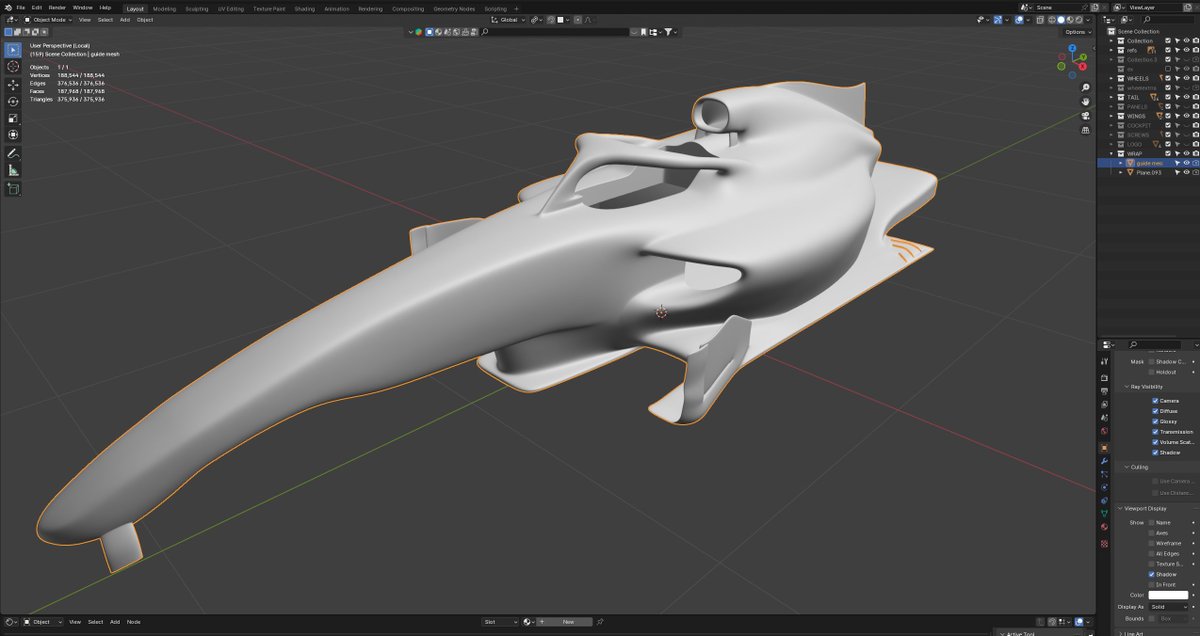Open the viewport Add menu

coord(124,19)
